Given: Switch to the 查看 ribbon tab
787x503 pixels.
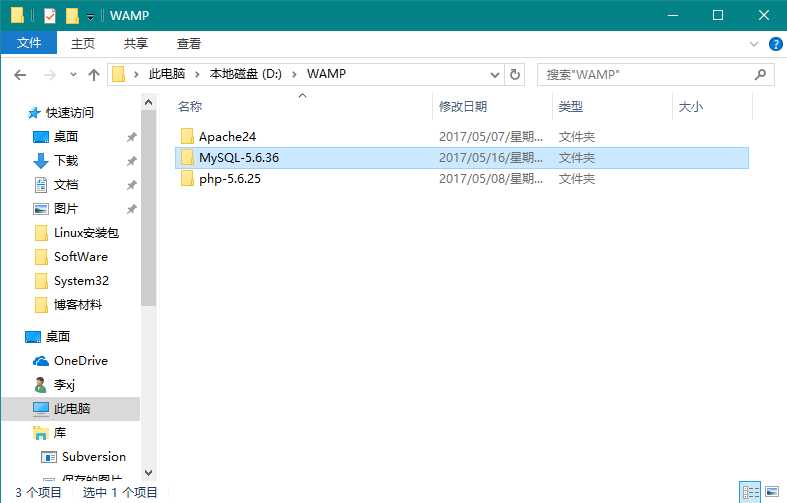Looking at the screenshot, I should 189,44.
